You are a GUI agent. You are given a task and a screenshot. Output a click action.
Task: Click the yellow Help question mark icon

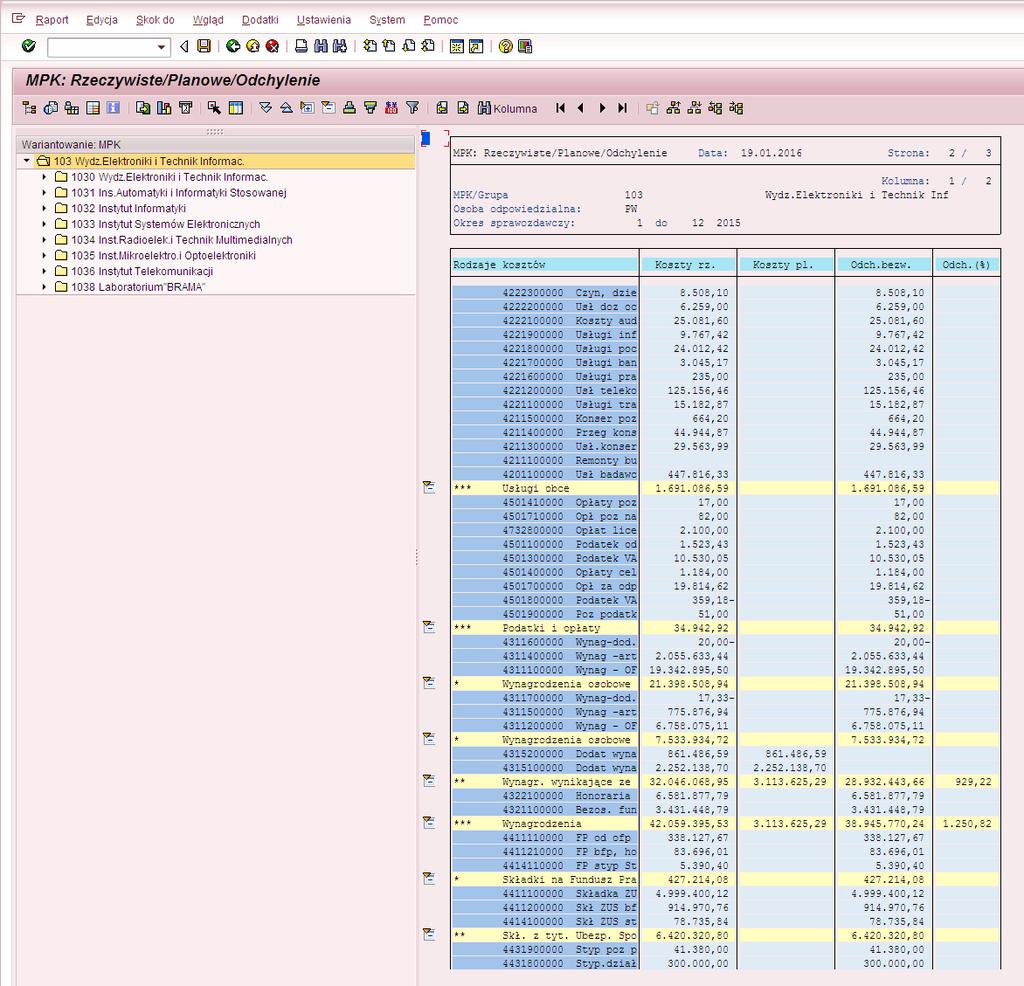pos(505,46)
